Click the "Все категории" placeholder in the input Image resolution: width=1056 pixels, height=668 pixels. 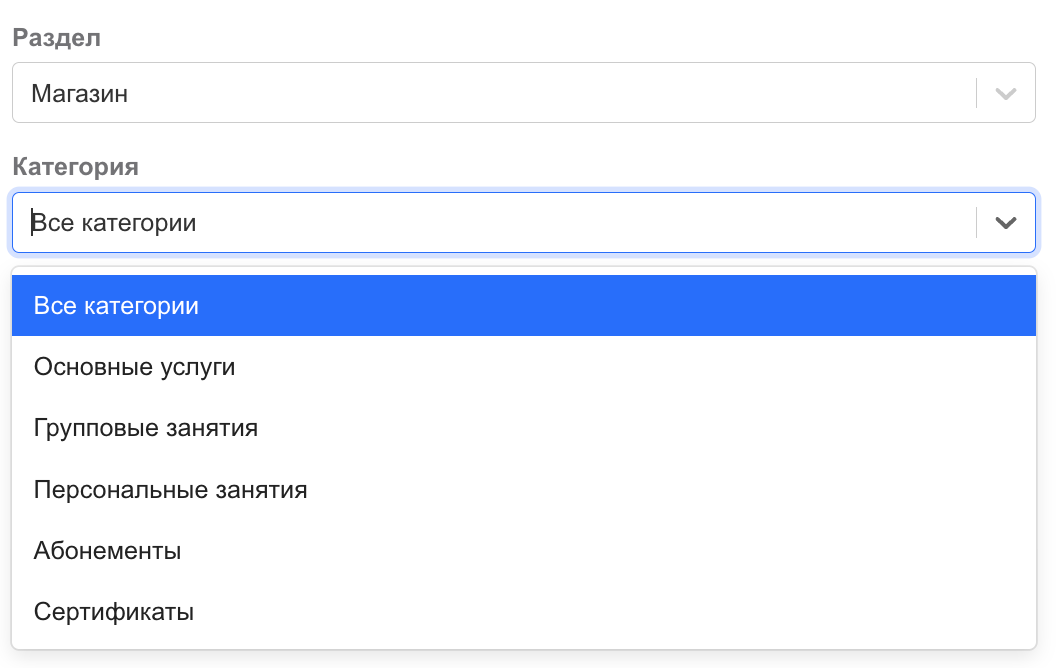click(x=116, y=223)
